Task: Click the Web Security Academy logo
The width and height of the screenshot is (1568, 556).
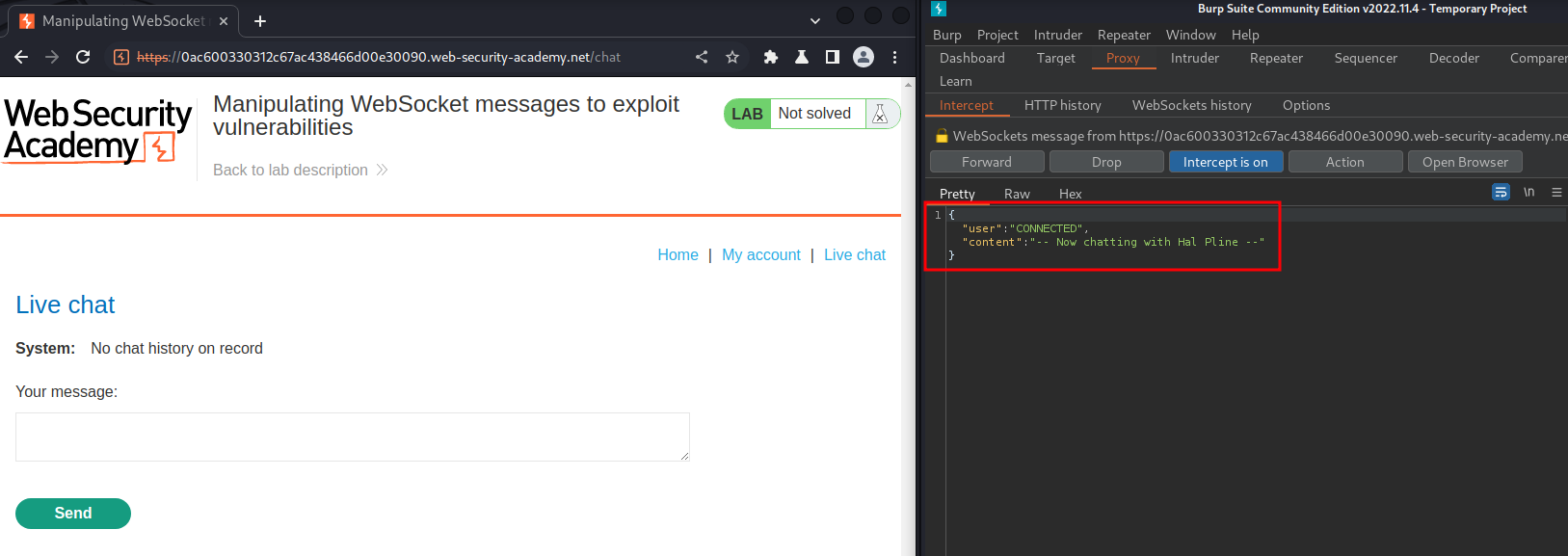Action: pyautogui.click(x=97, y=129)
